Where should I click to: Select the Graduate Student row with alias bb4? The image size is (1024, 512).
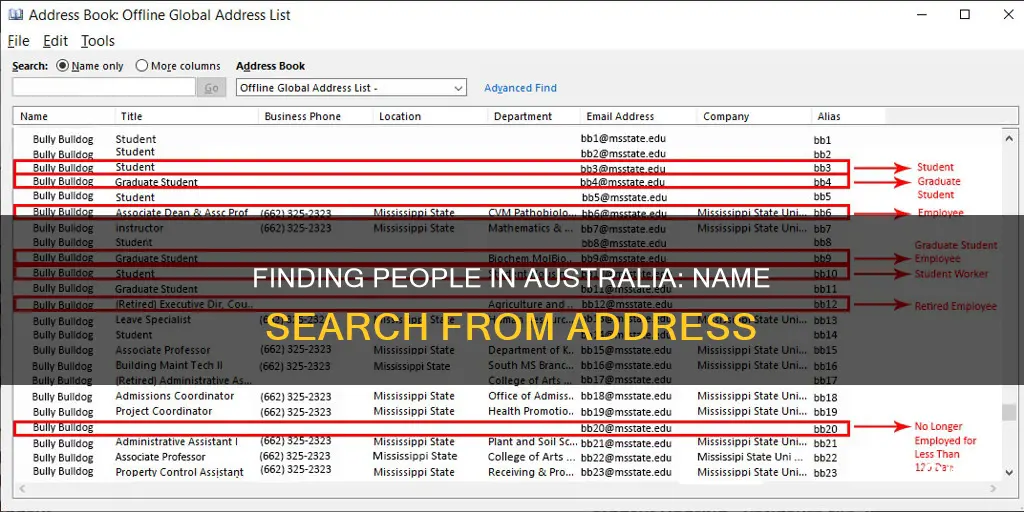tap(432, 182)
